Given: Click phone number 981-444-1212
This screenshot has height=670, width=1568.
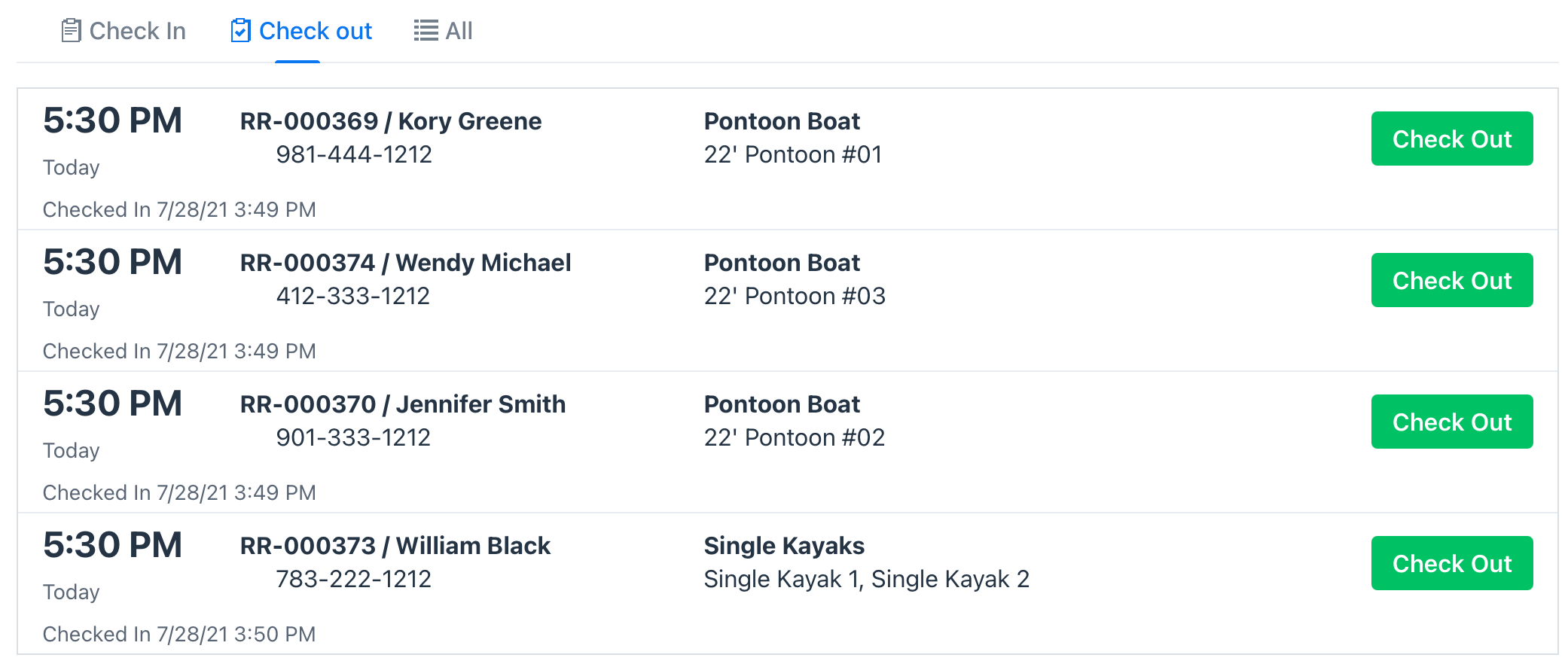Looking at the screenshot, I should tap(354, 154).
